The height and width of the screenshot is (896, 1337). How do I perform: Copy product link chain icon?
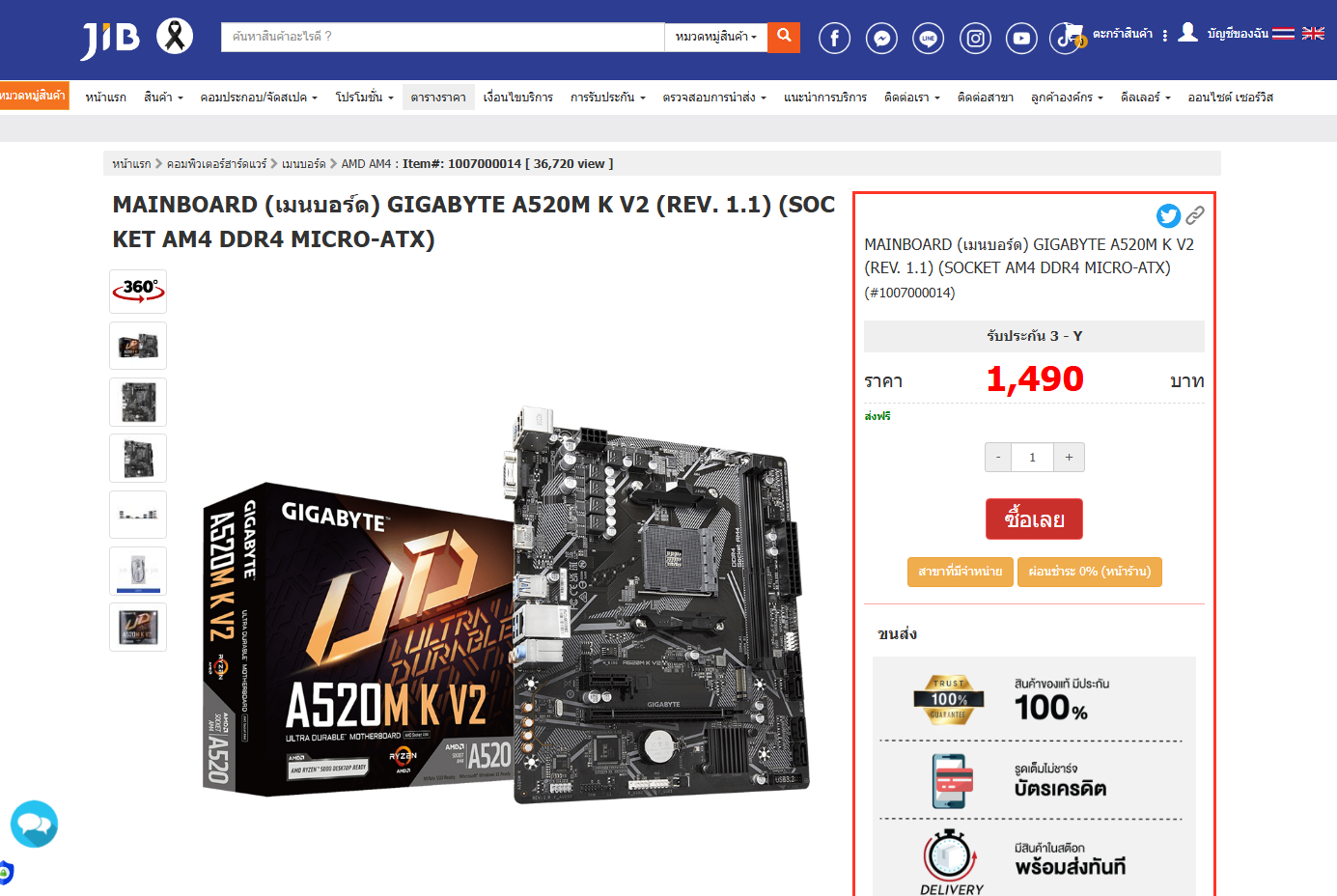(1195, 214)
